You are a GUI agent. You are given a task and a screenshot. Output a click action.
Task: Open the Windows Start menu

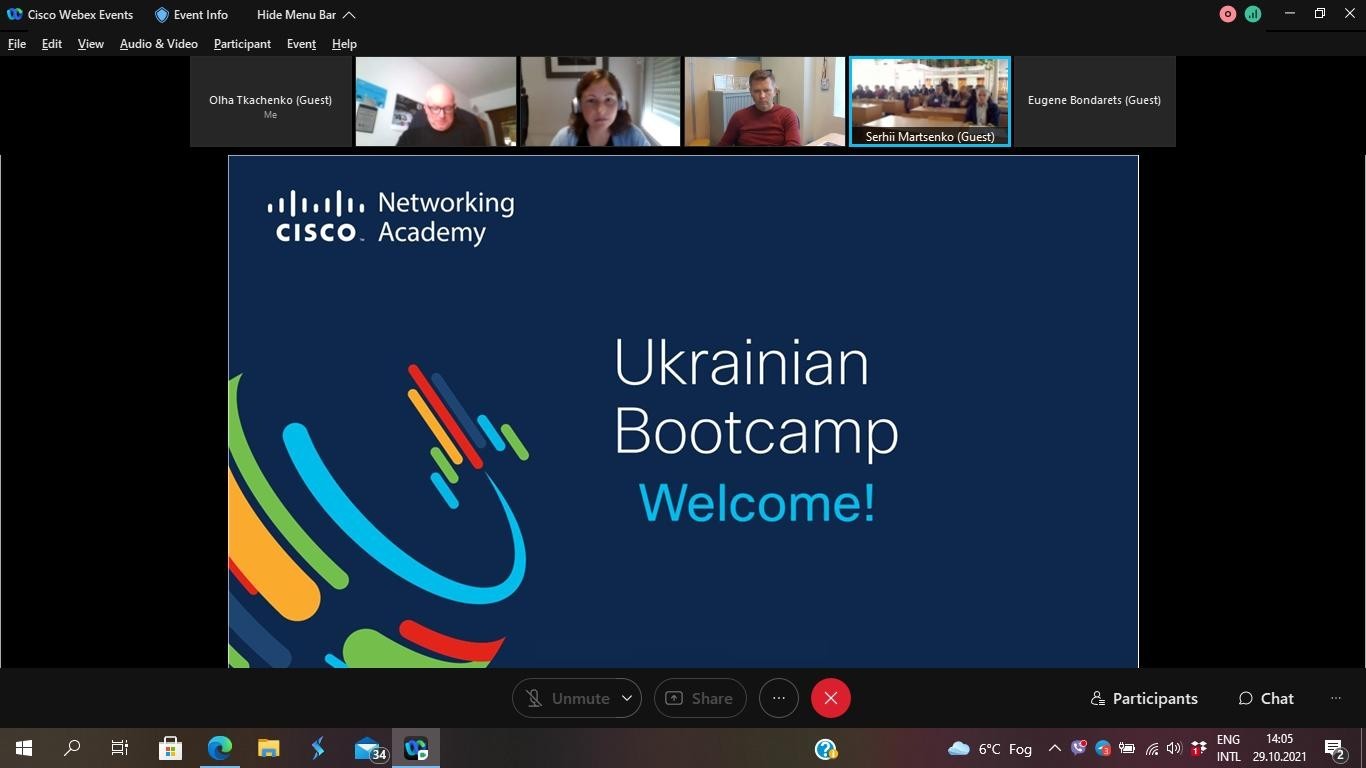(x=24, y=748)
